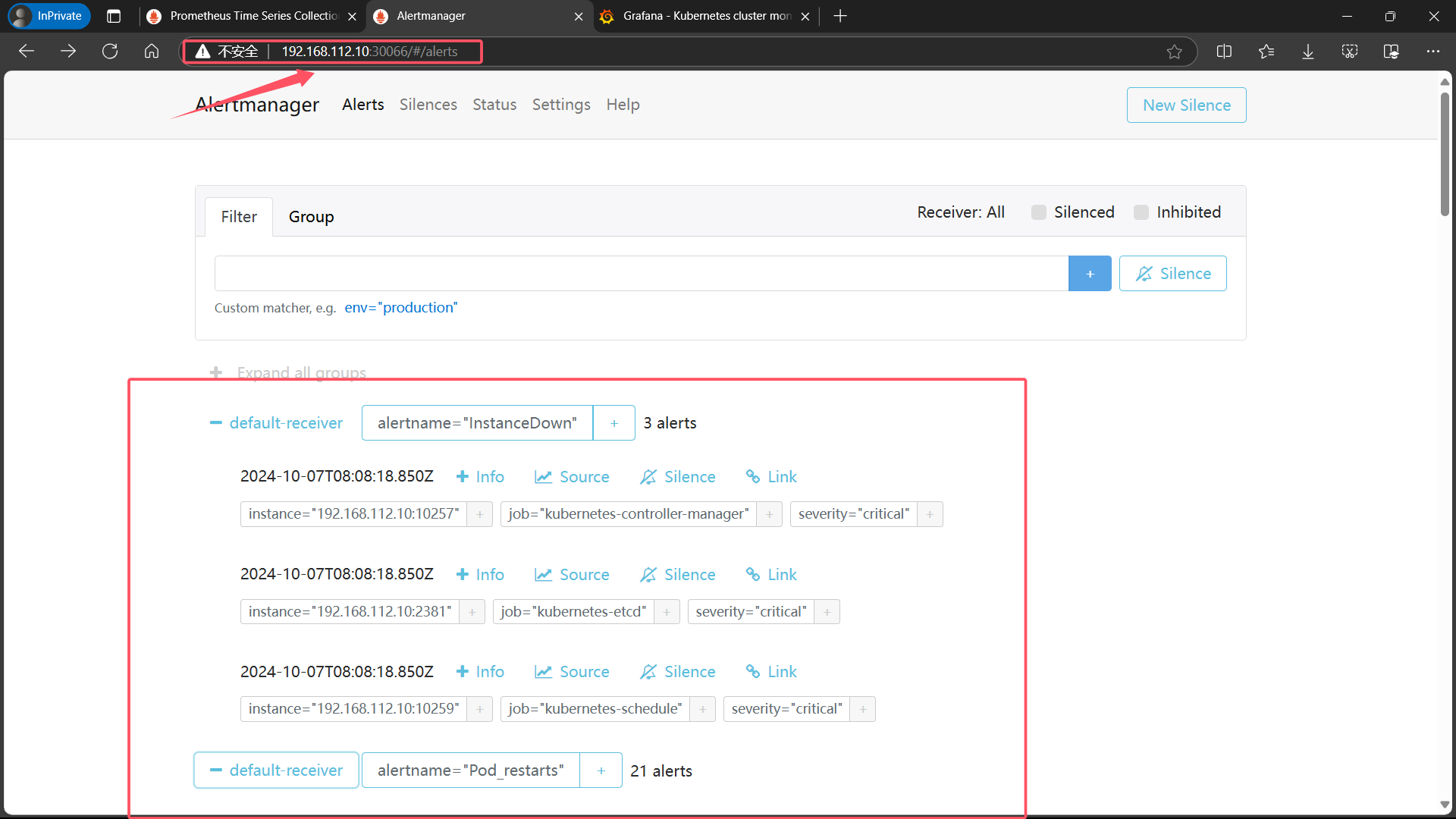Add severity="critical" matcher plus for etcd alert
This screenshot has width=1456, height=819.
pos(827,612)
